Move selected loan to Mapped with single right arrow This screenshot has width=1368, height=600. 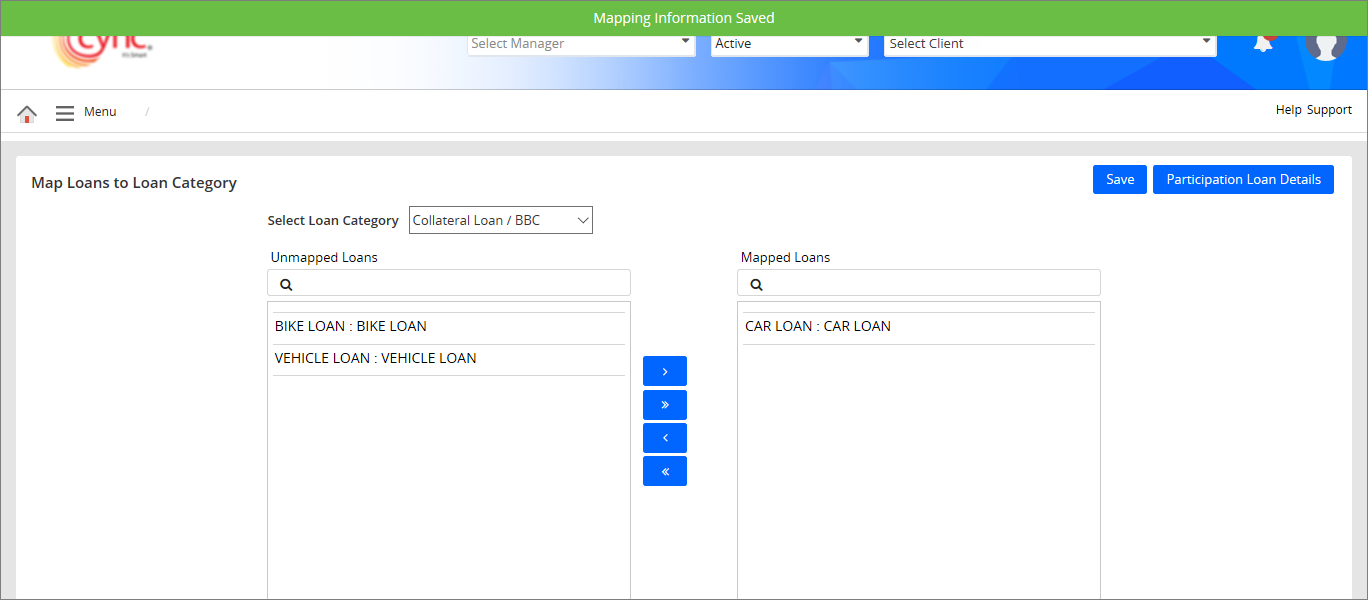click(x=665, y=371)
